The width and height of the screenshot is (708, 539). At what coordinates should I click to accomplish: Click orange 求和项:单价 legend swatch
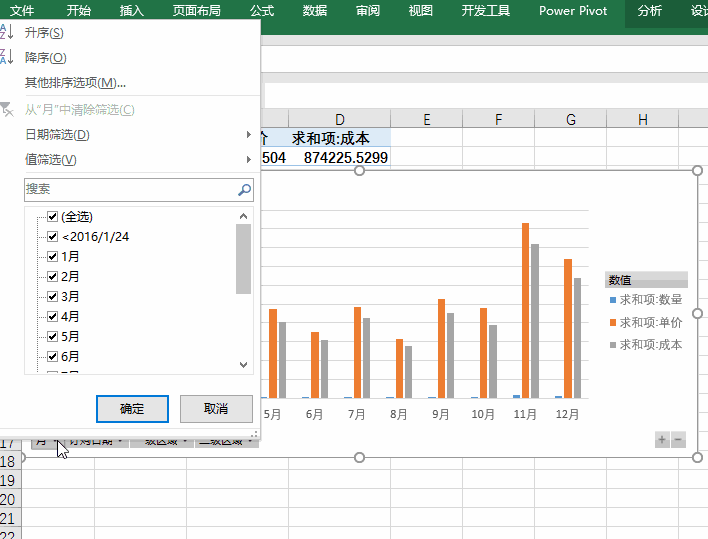pos(613,322)
